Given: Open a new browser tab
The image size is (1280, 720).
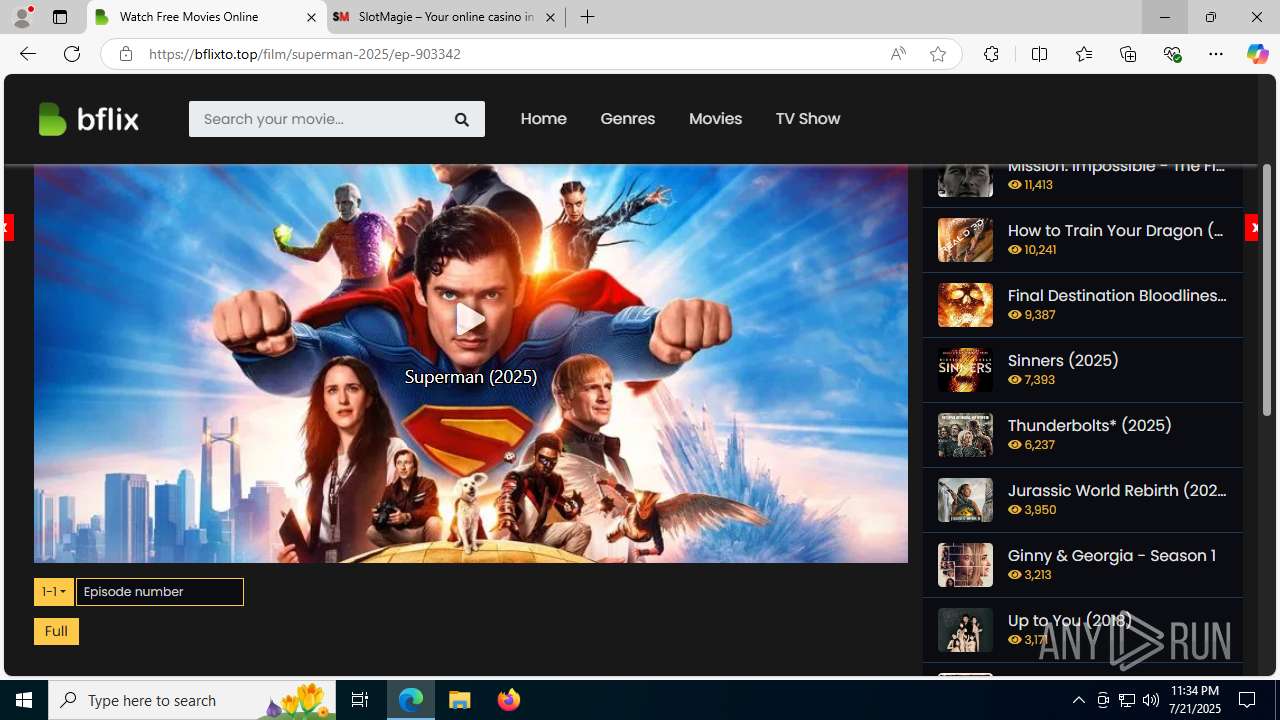Looking at the screenshot, I should (588, 17).
